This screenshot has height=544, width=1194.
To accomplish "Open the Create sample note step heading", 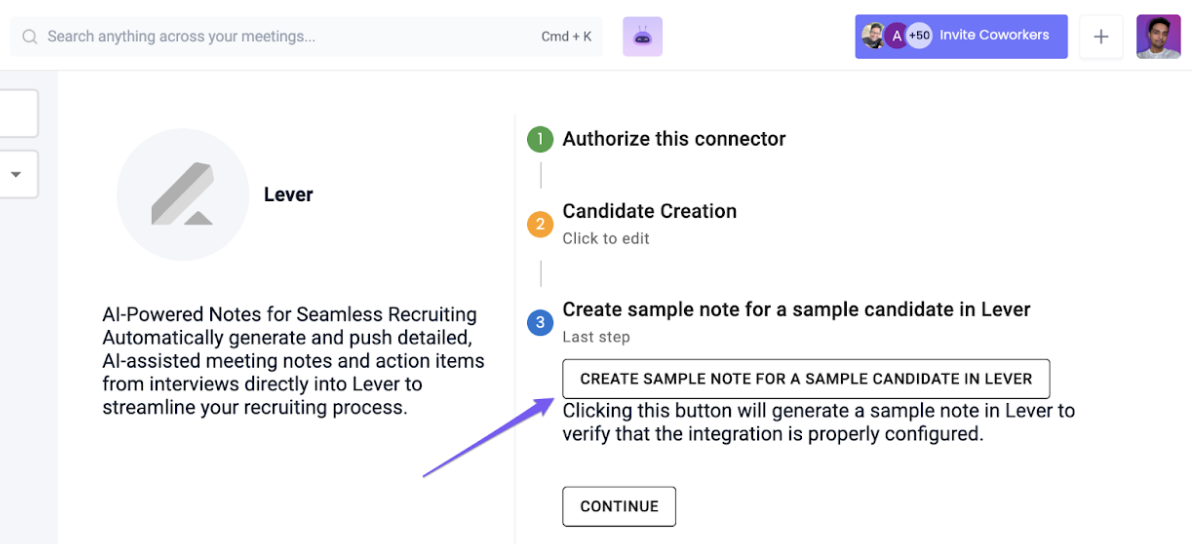I will [x=797, y=309].
